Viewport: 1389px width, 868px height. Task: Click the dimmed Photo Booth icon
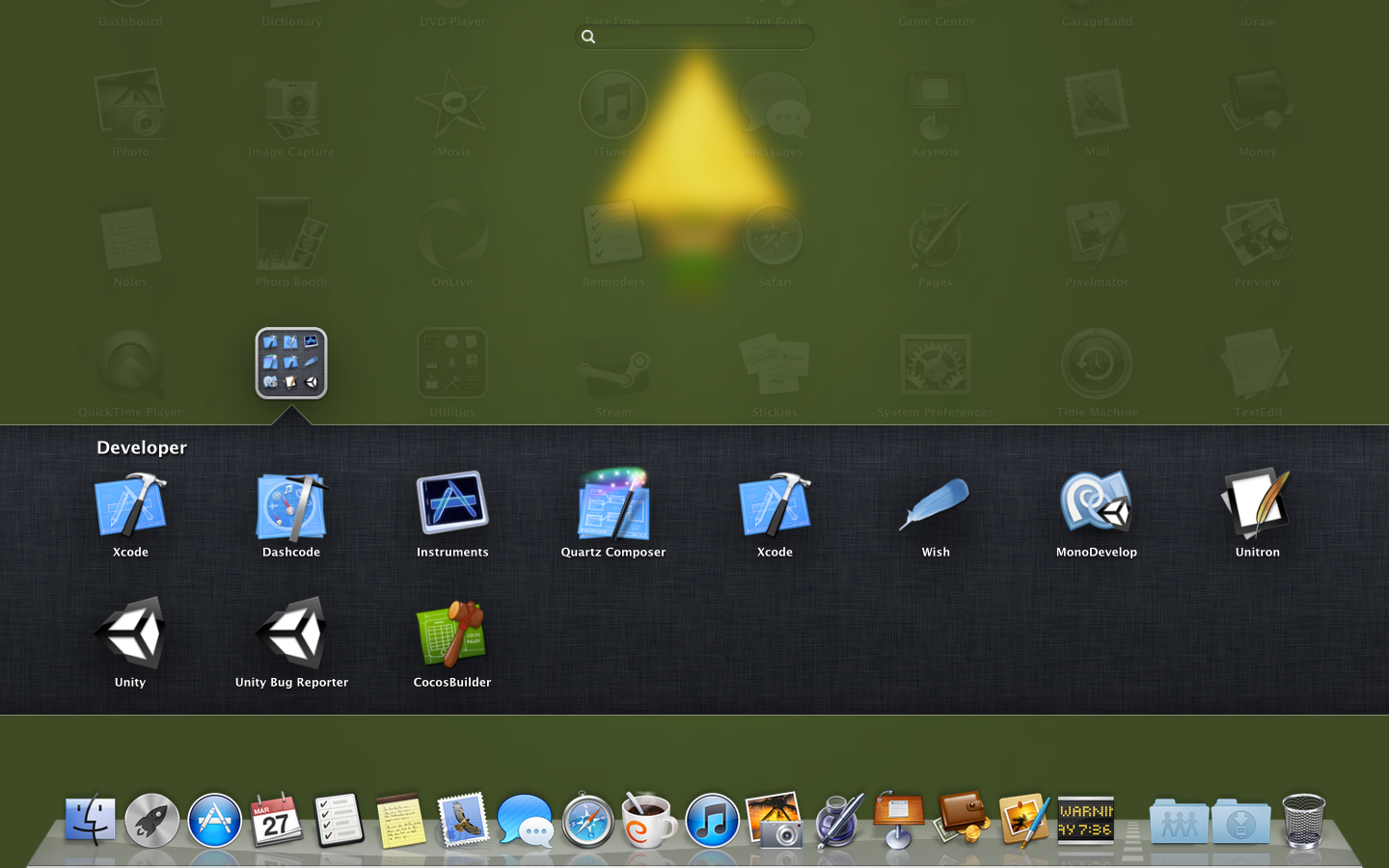click(291, 234)
